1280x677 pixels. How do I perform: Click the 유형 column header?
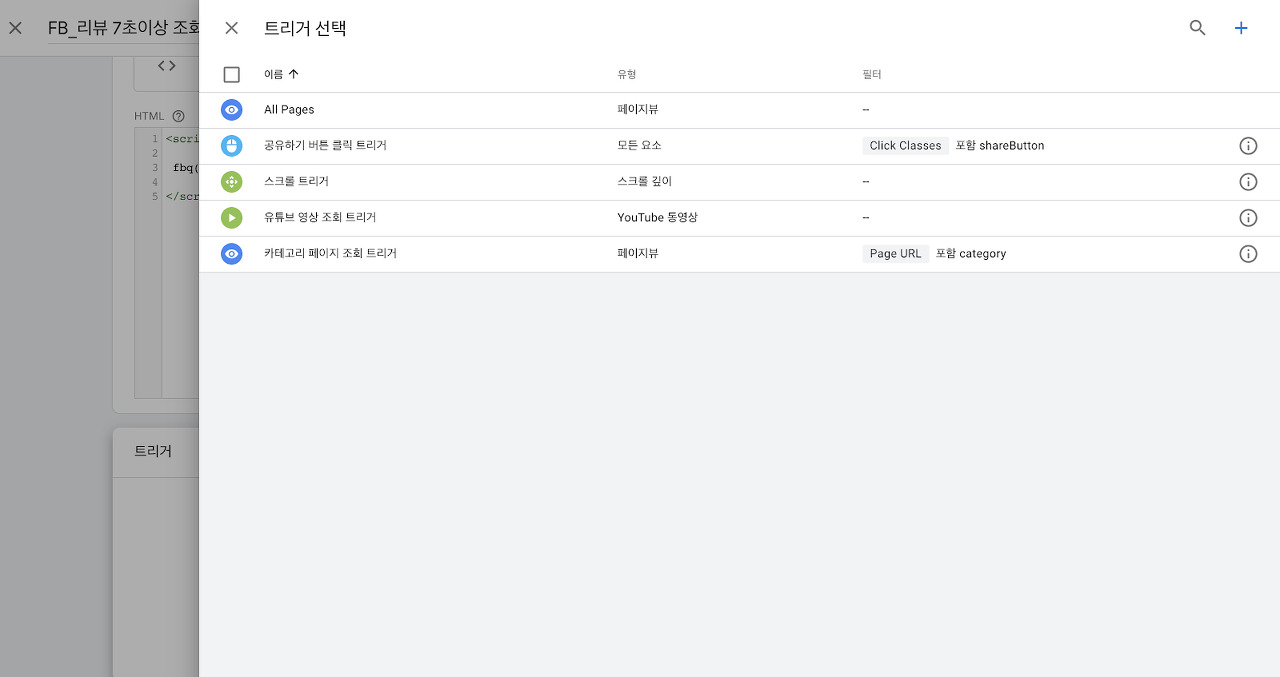click(x=627, y=75)
